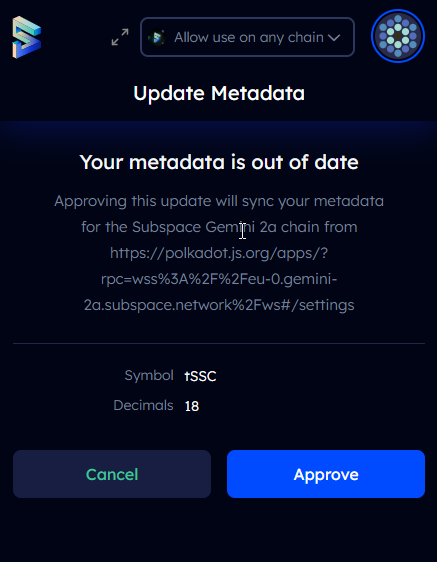Click the 'Update Metadata' header title
Image resolution: width=437 pixels, height=562 pixels.
219,94
